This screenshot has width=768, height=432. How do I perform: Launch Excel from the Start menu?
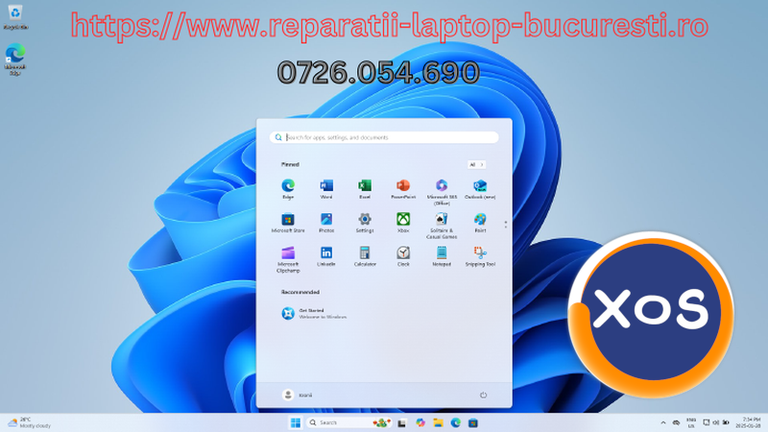[x=365, y=187]
